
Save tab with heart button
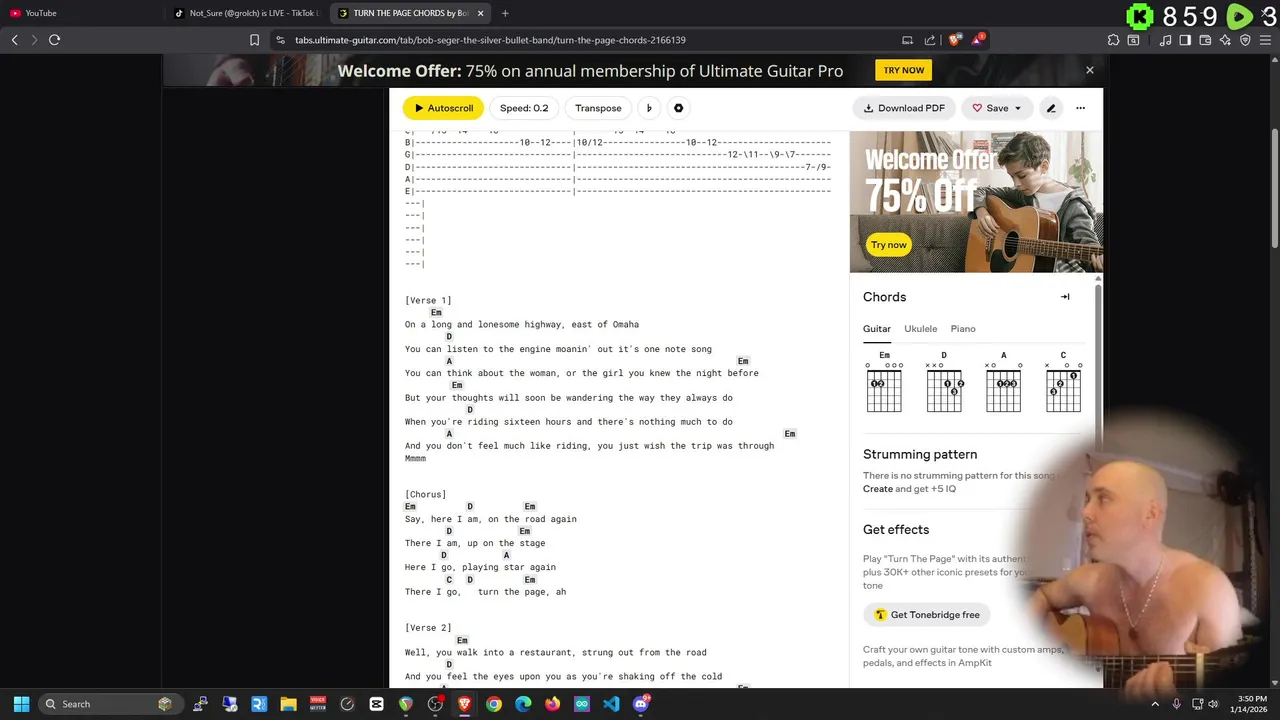tap(990, 108)
